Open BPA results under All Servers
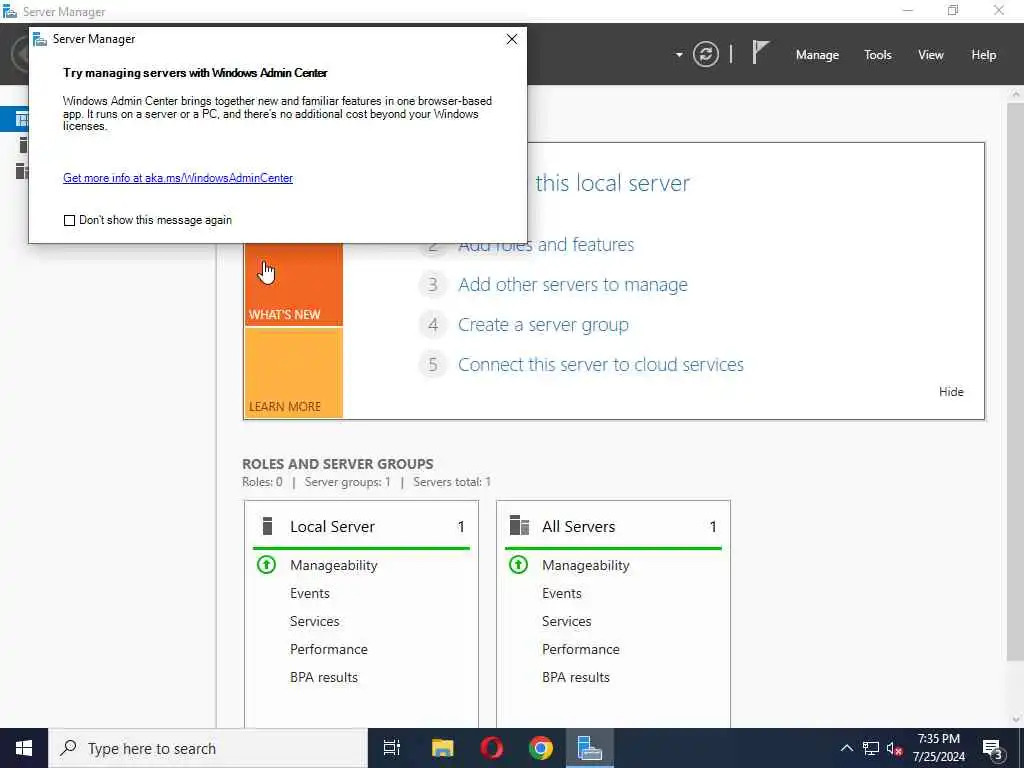Screen dimensions: 1024x768 576,678
